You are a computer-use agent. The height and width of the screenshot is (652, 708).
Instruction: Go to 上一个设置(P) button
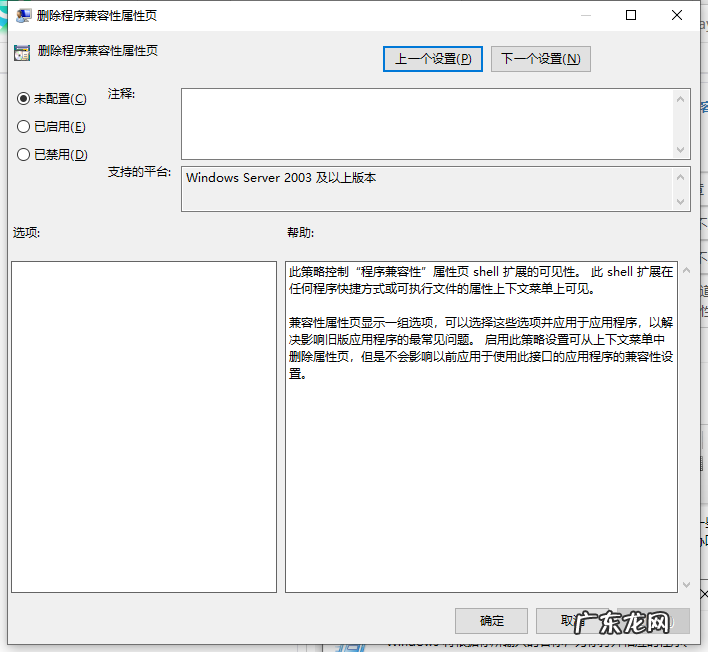pos(433,59)
